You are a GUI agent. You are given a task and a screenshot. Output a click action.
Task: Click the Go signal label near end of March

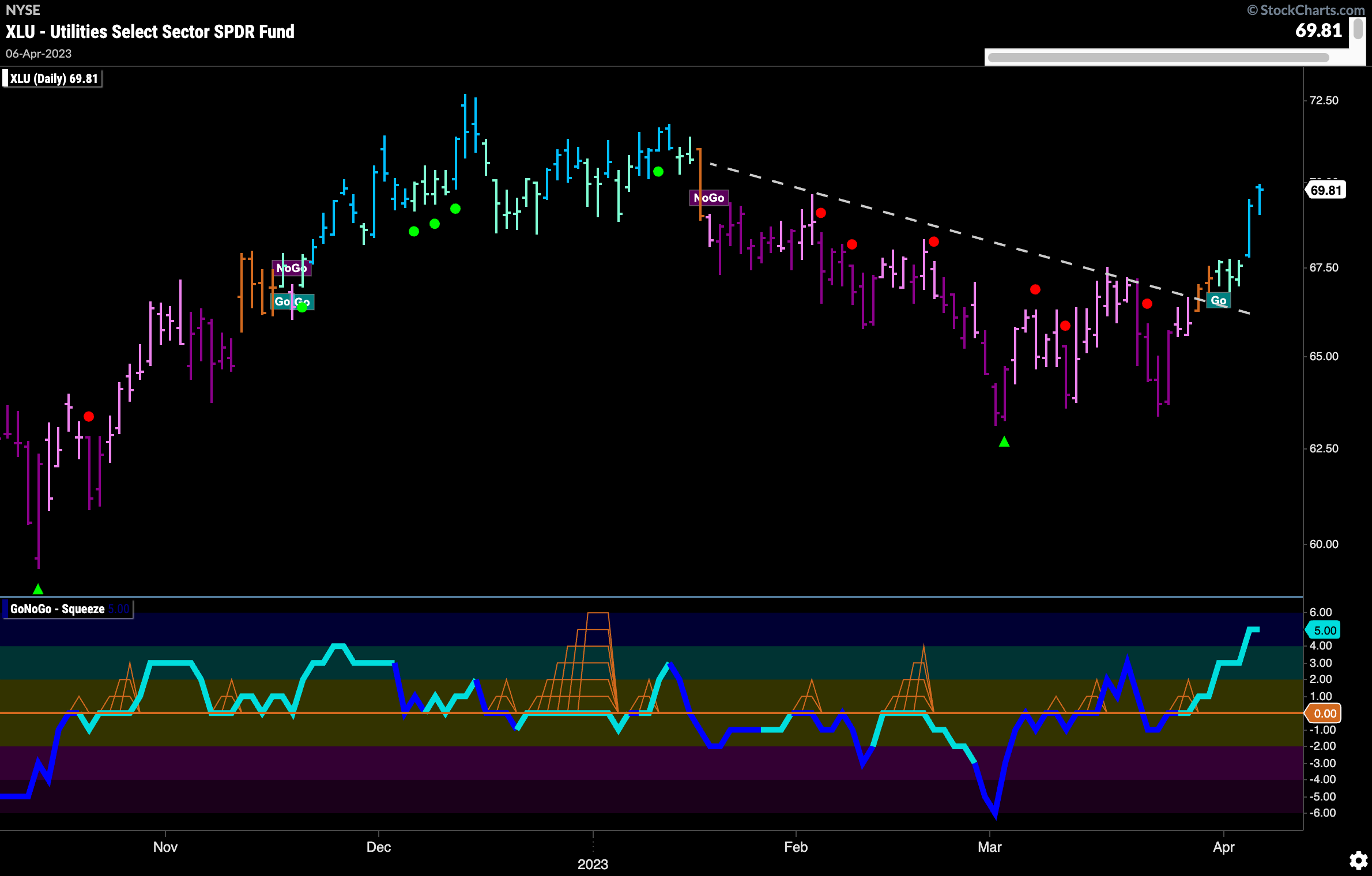[1218, 300]
